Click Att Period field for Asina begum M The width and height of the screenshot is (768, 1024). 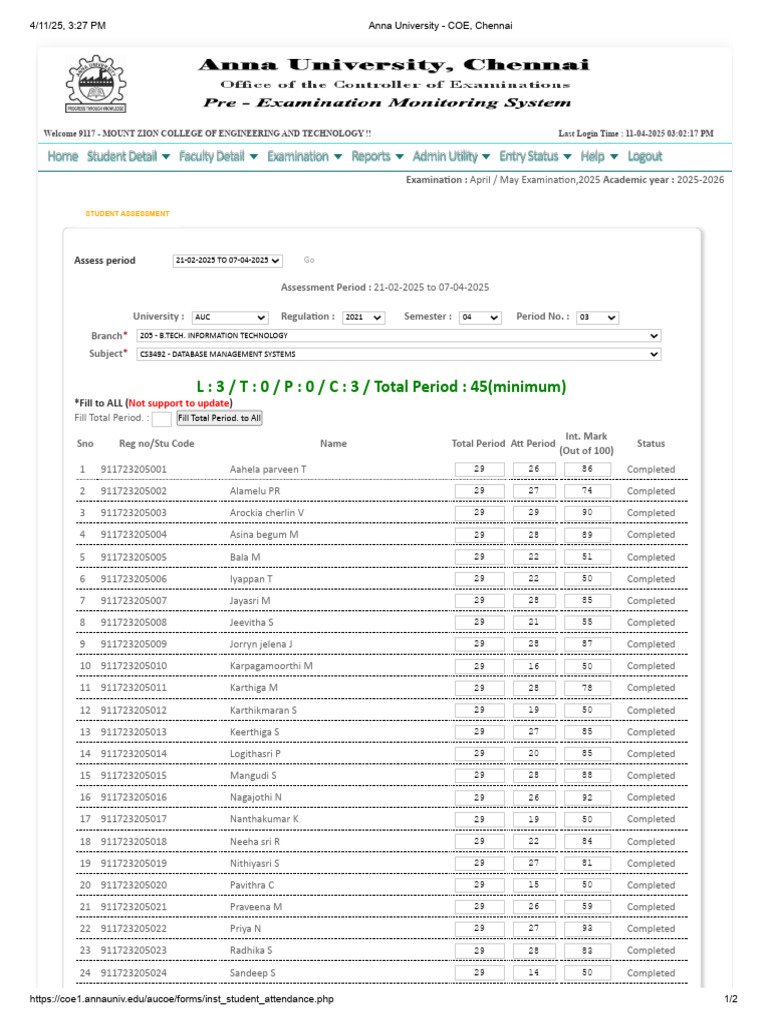(534, 535)
